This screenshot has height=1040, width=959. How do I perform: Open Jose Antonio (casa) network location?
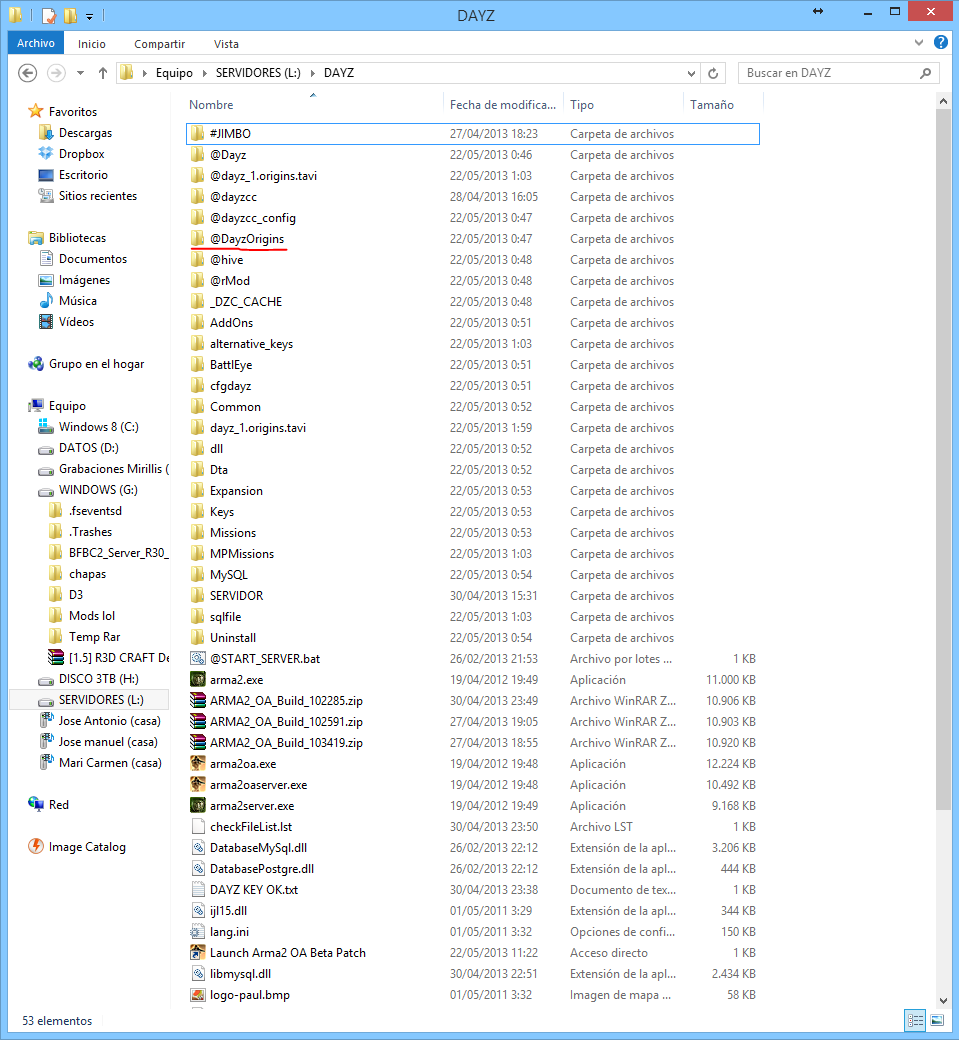click(109, 720)
